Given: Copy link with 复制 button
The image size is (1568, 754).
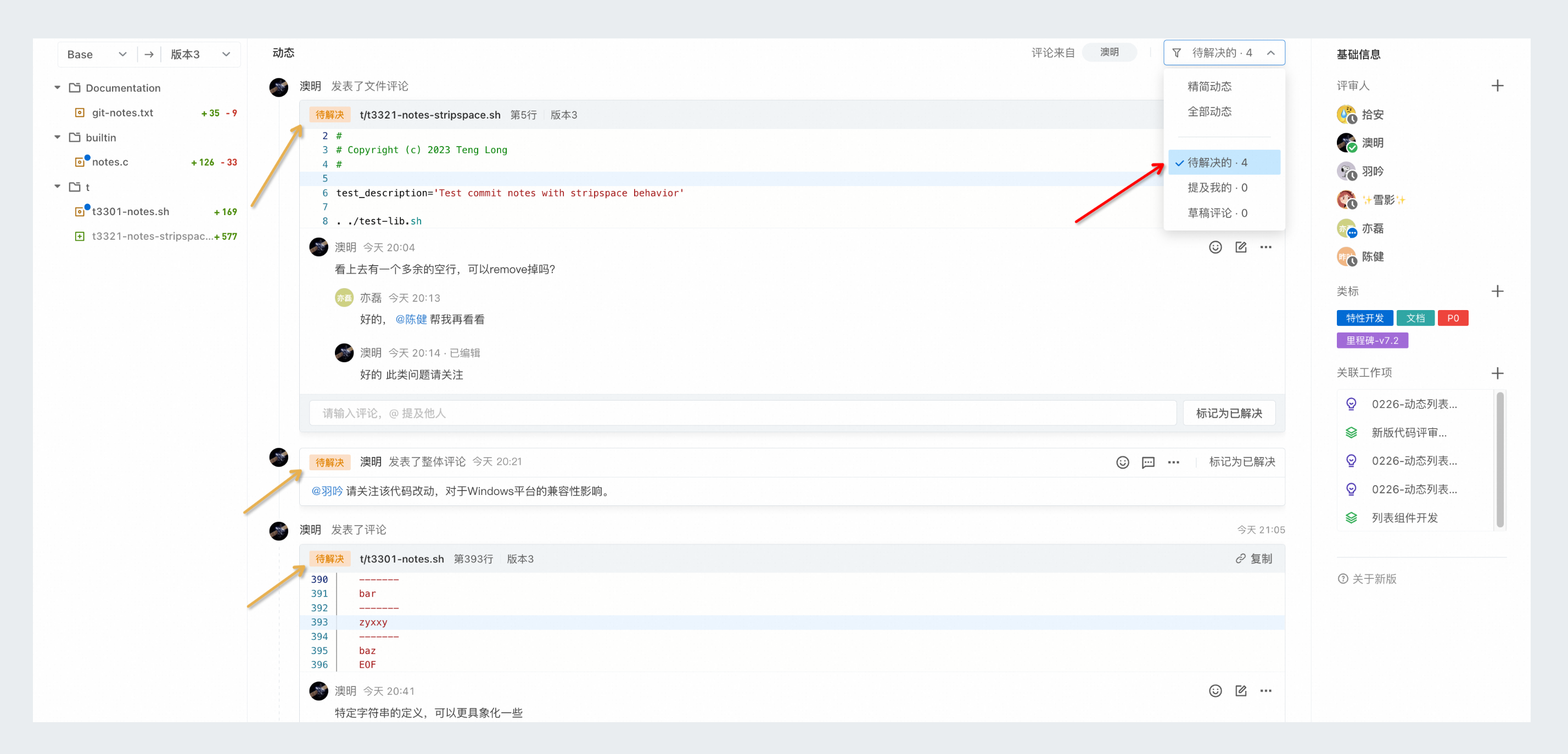Looking at the screenshot, I should click(1253, 559).
